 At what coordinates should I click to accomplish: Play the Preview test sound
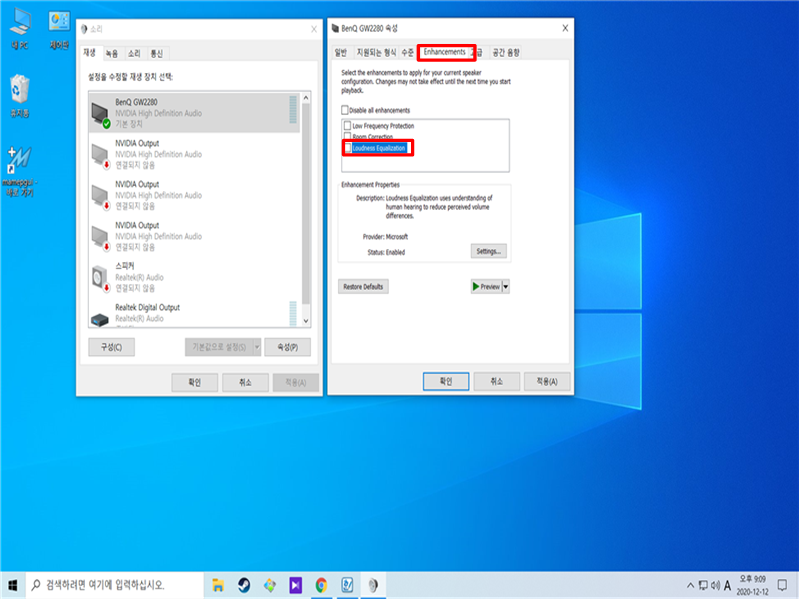point(486,287)
